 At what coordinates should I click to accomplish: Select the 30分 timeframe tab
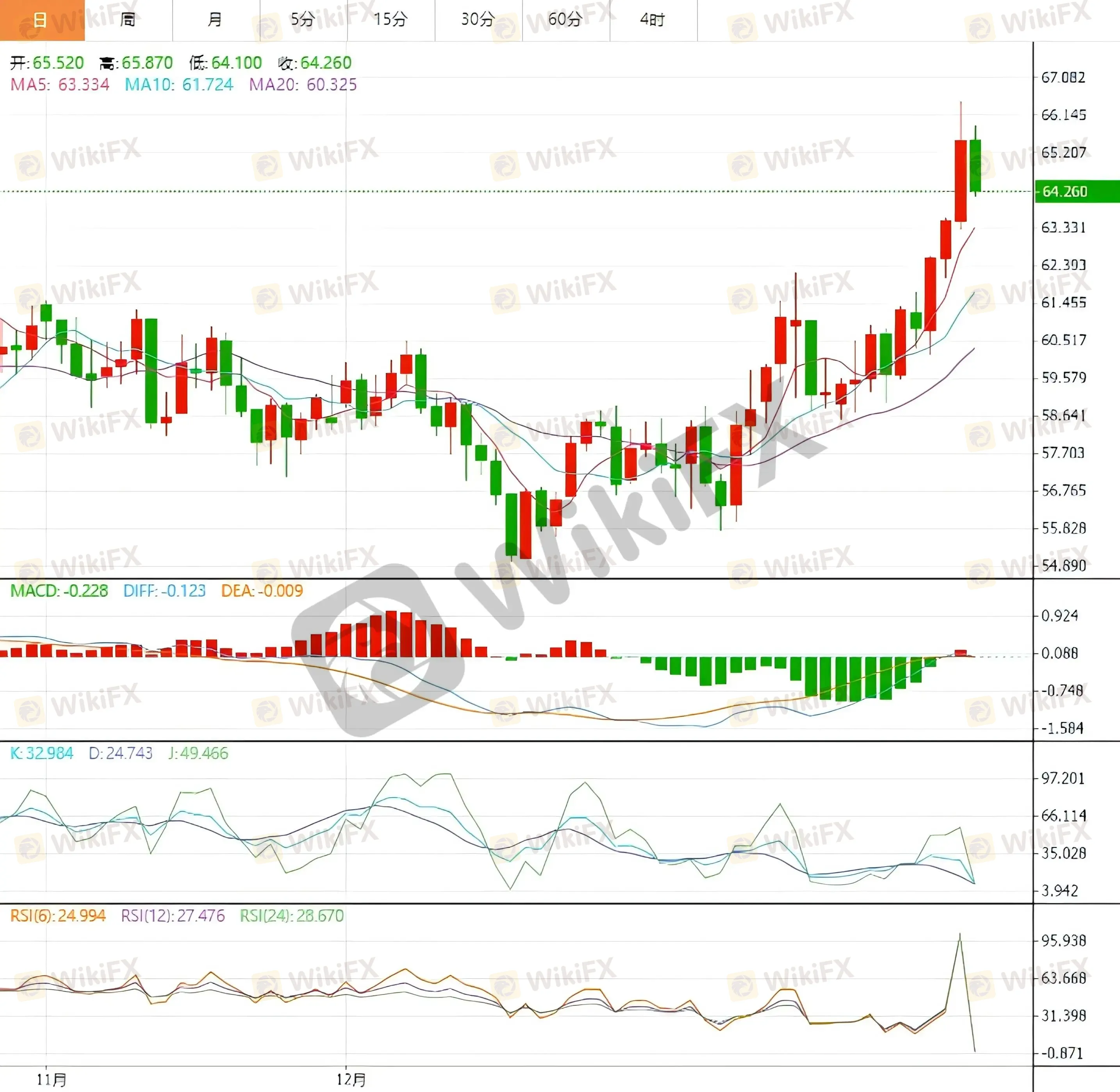[478, 20]
